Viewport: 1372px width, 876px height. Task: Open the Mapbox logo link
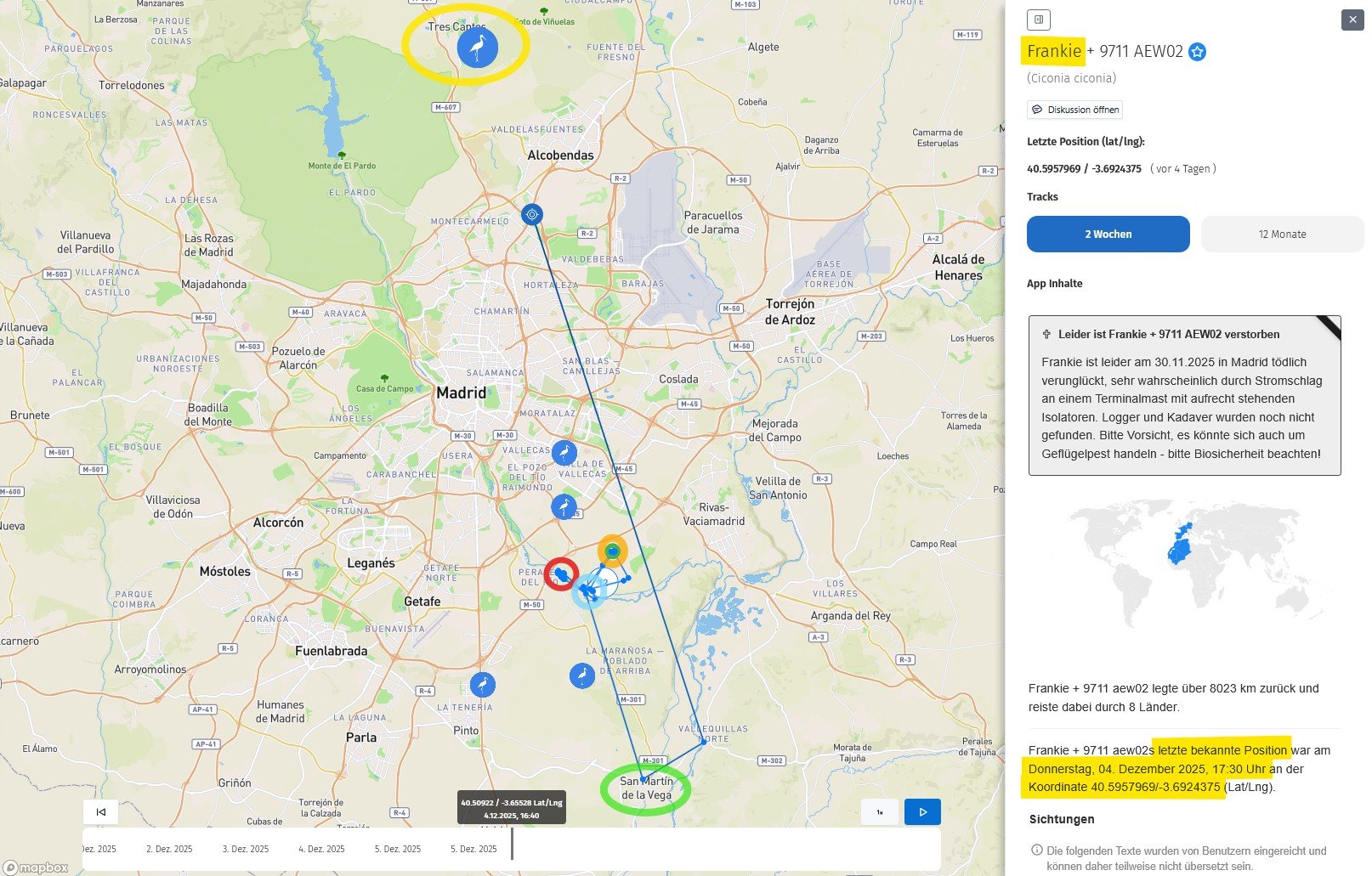tap(36, 868)
